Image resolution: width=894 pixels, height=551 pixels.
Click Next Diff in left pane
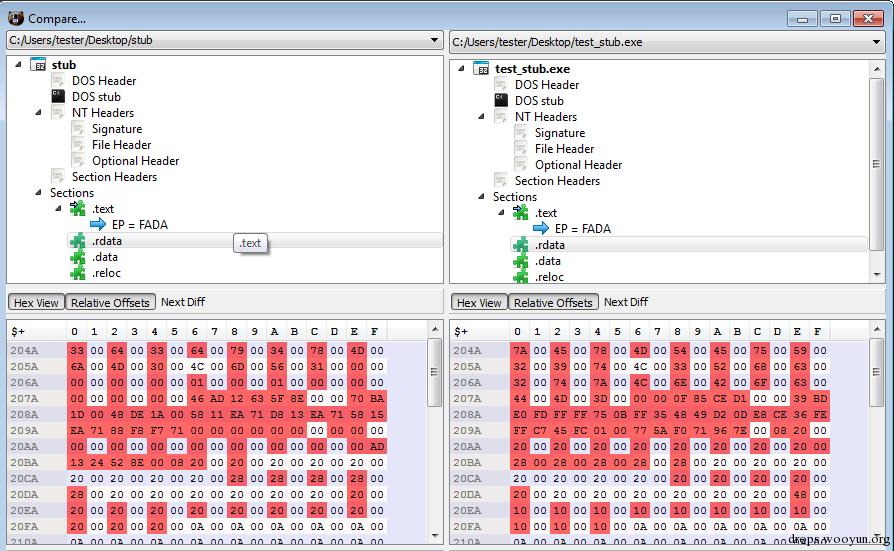(183, 302)
